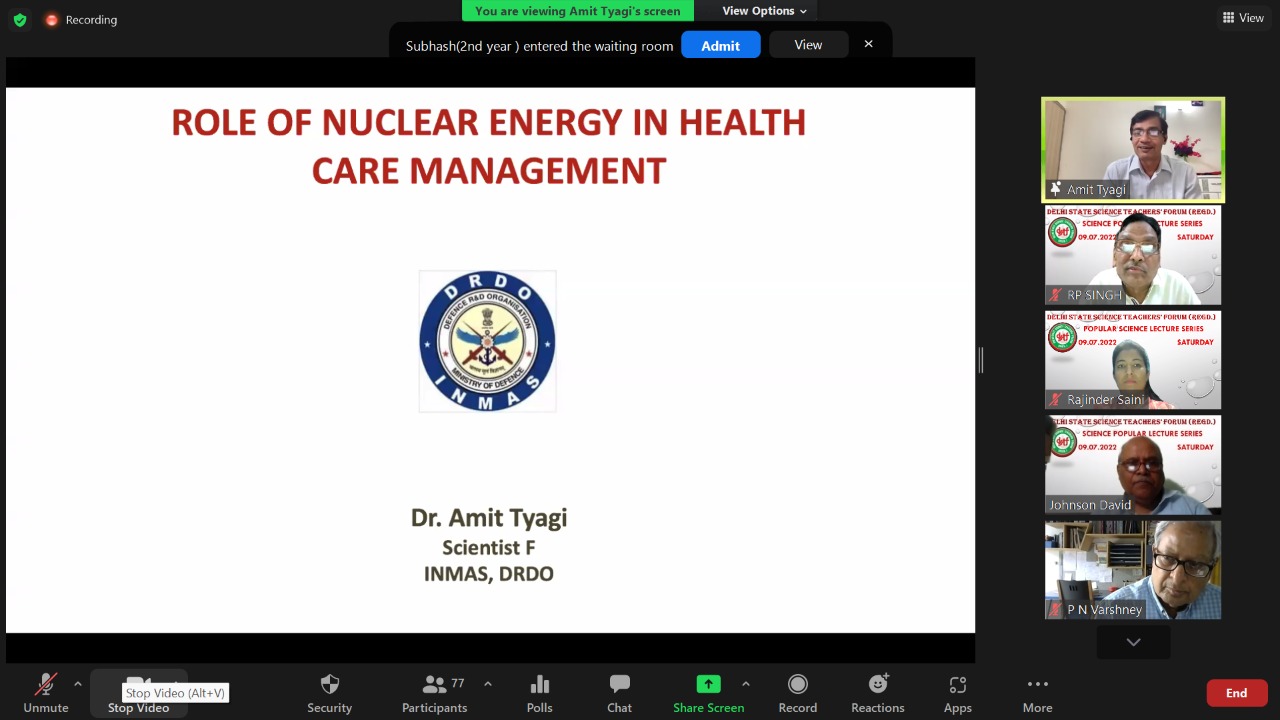Click the panel divider handle beside the slide
The width and height of the screenshot is (1280, 720).
(981, 360)
